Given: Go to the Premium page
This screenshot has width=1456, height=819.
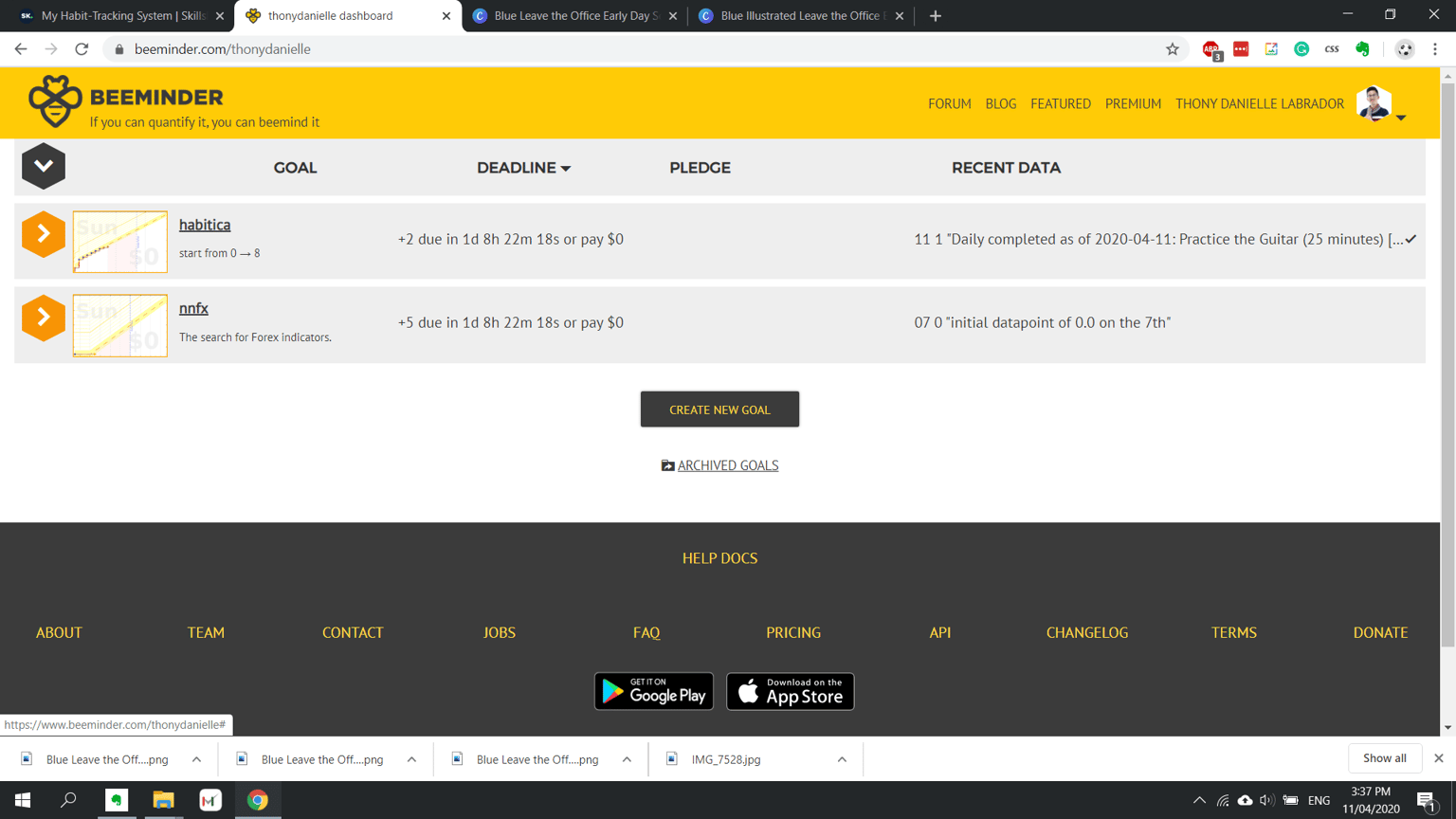Looking at the screenshot, I should coord(1133,103).
